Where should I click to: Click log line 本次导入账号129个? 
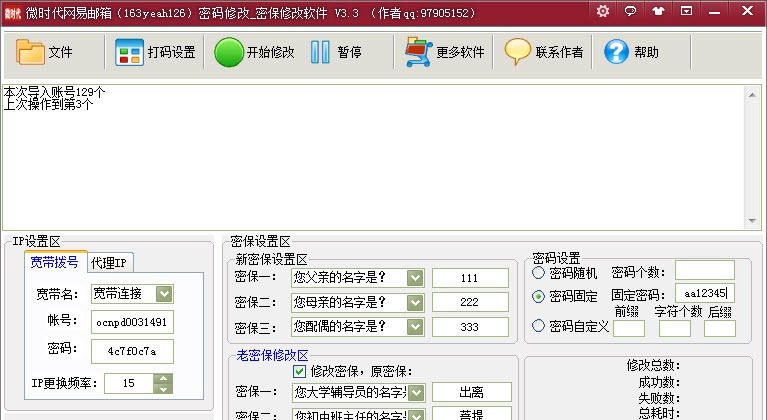(x=54, y=92)
